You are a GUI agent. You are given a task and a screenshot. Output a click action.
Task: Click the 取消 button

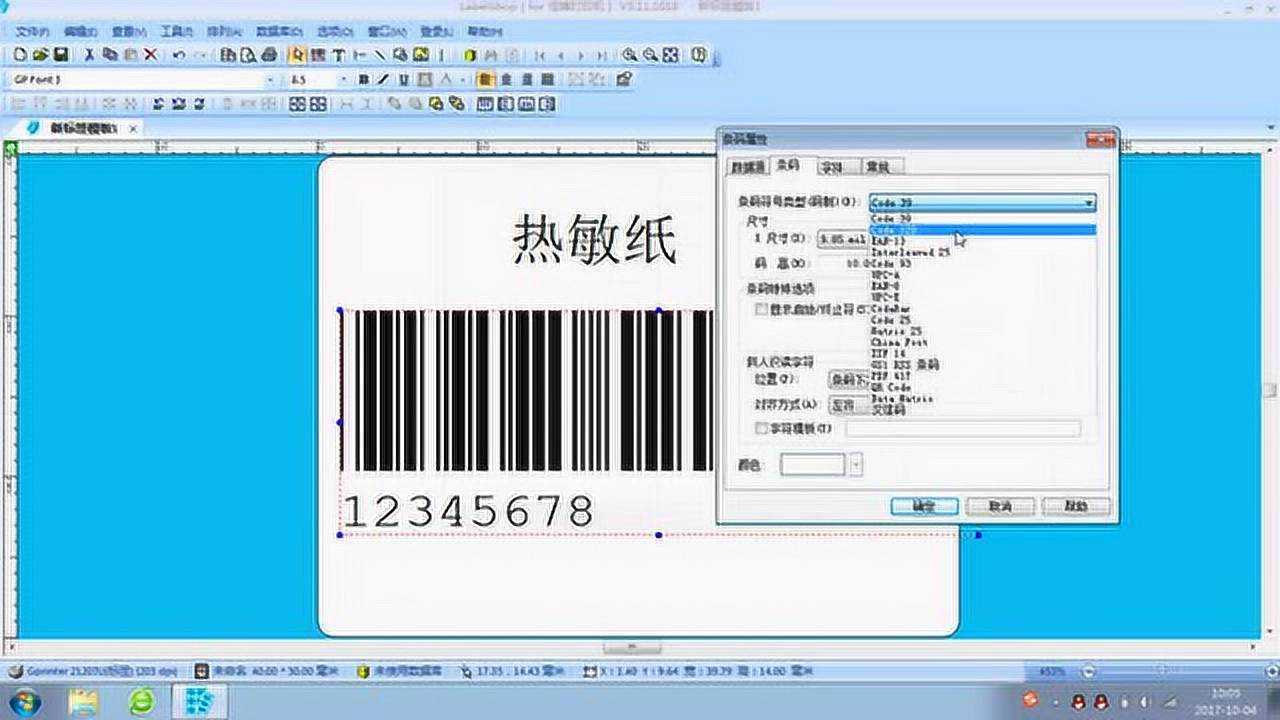coord(1002,505)
